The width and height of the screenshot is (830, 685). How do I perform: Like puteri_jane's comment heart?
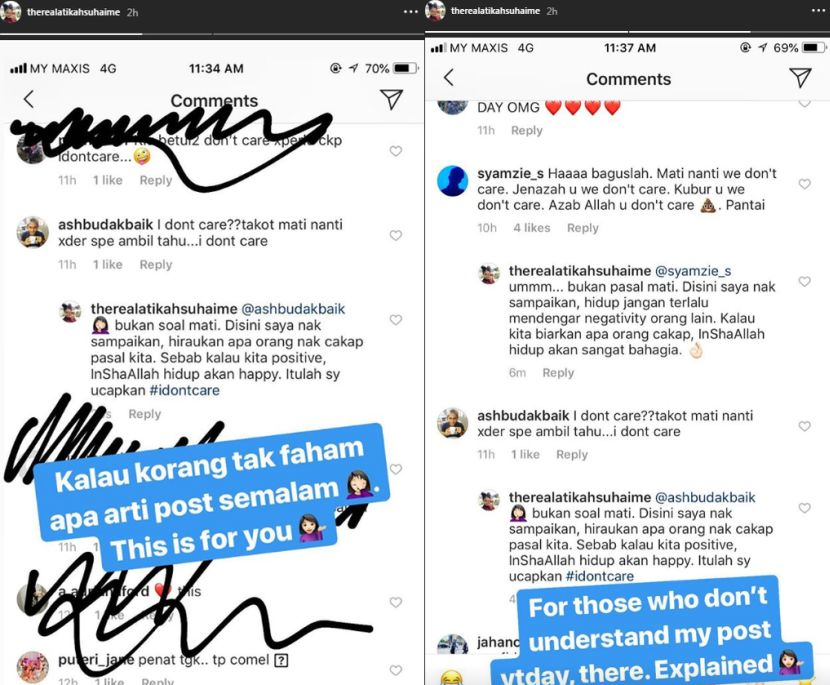[396, 670]
